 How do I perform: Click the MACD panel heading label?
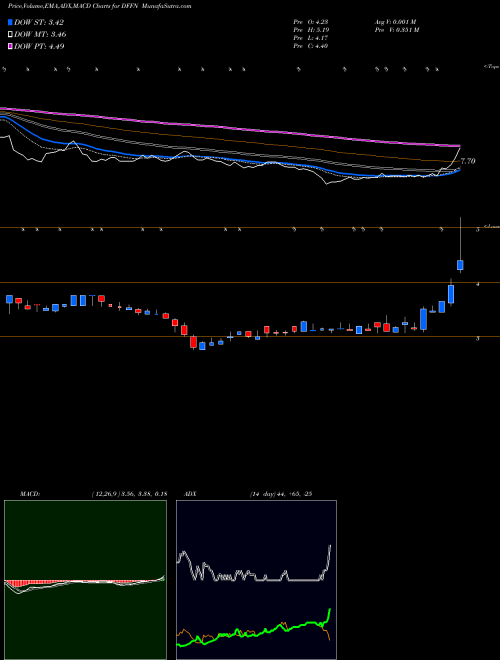(x=30, y=494)
